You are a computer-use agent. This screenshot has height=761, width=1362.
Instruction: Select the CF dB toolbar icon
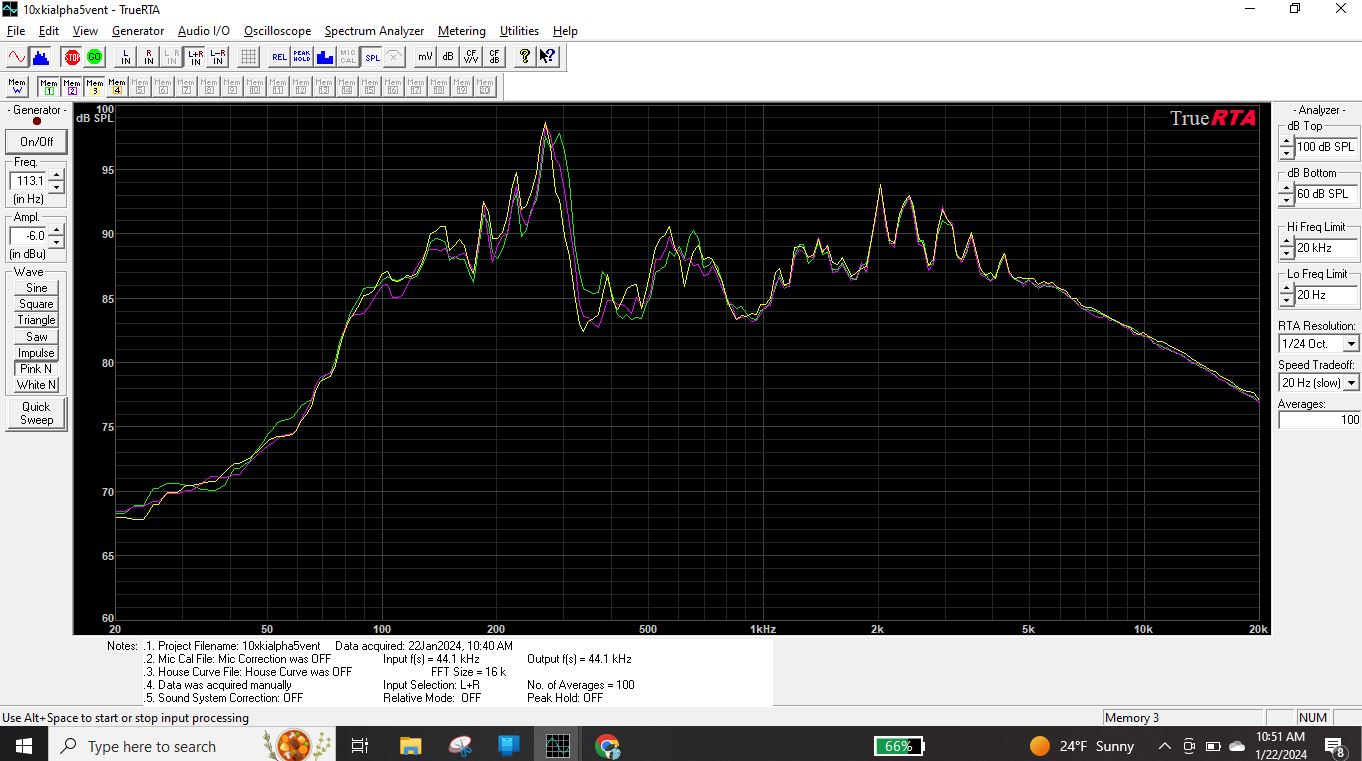[x=494, y=57]
